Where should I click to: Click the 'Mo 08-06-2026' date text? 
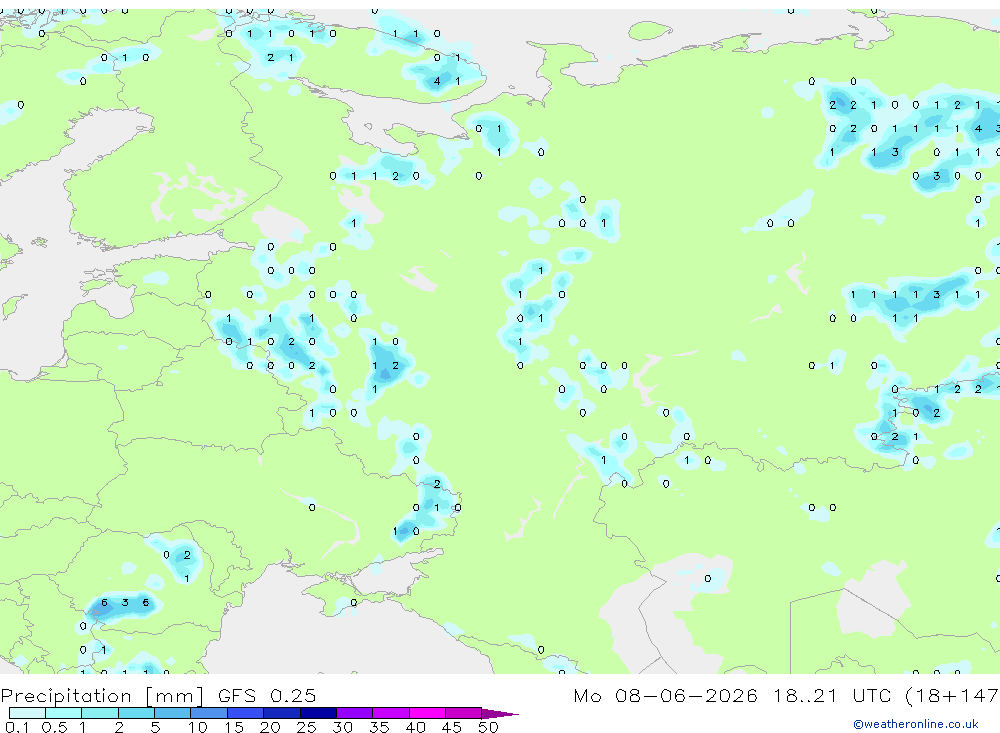(x=665, y=695)
